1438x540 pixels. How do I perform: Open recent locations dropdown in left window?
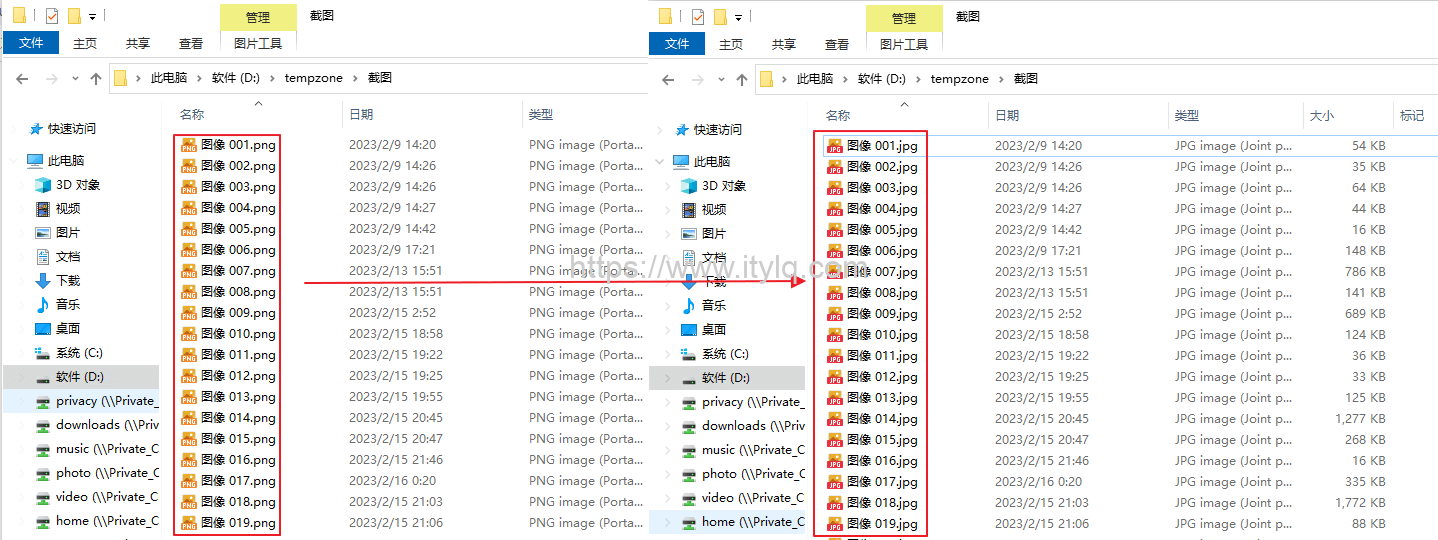pyautogui.click(x=75, y=79)
